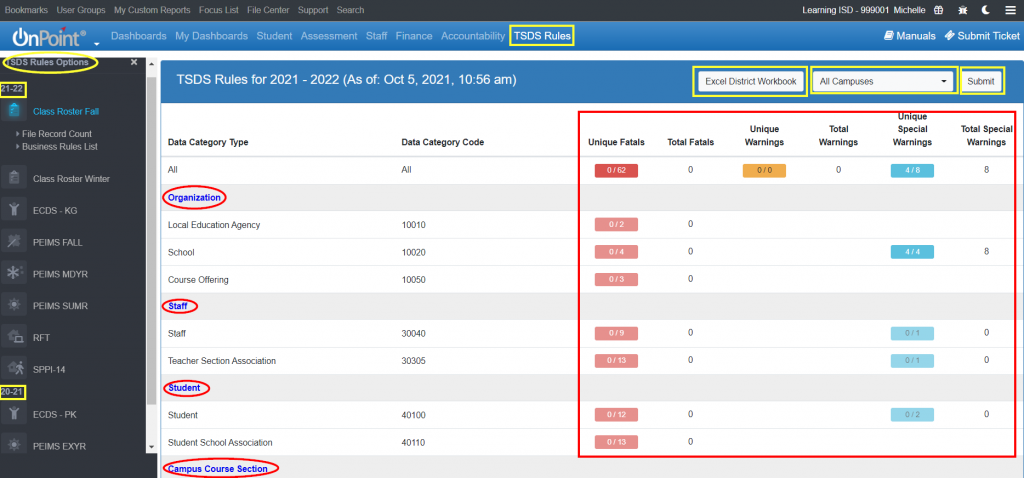Click the RFT house-laptop icon
1024x478 pixels.
14,338
